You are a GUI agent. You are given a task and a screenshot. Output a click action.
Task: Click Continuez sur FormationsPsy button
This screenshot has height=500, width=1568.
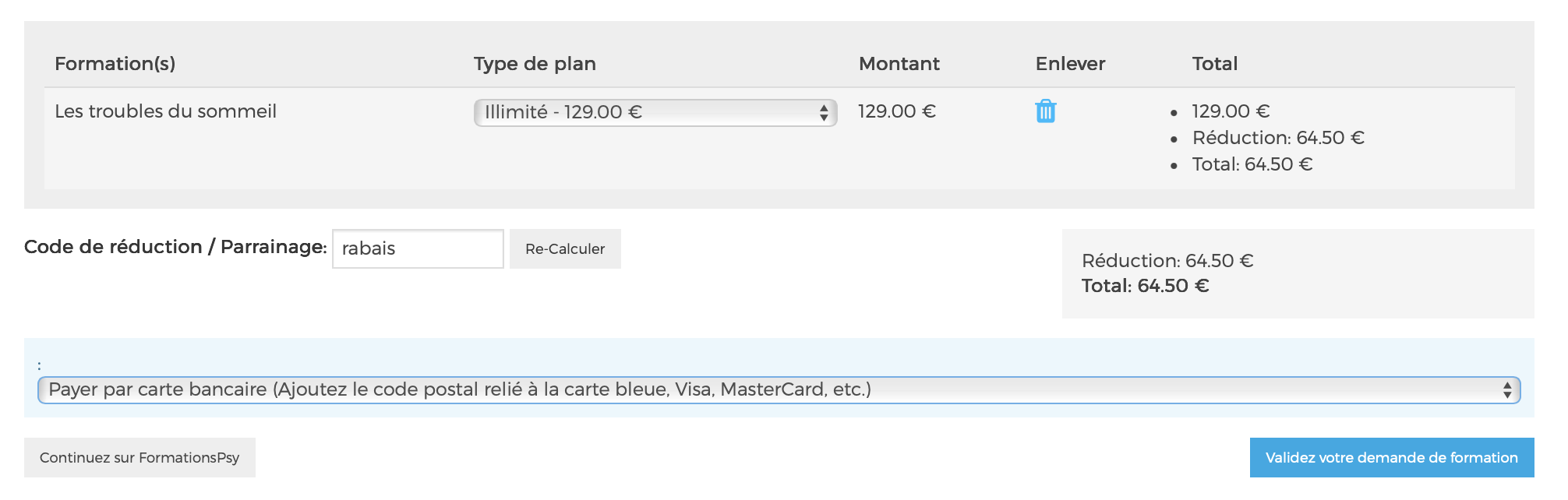(x=139, y=458)
